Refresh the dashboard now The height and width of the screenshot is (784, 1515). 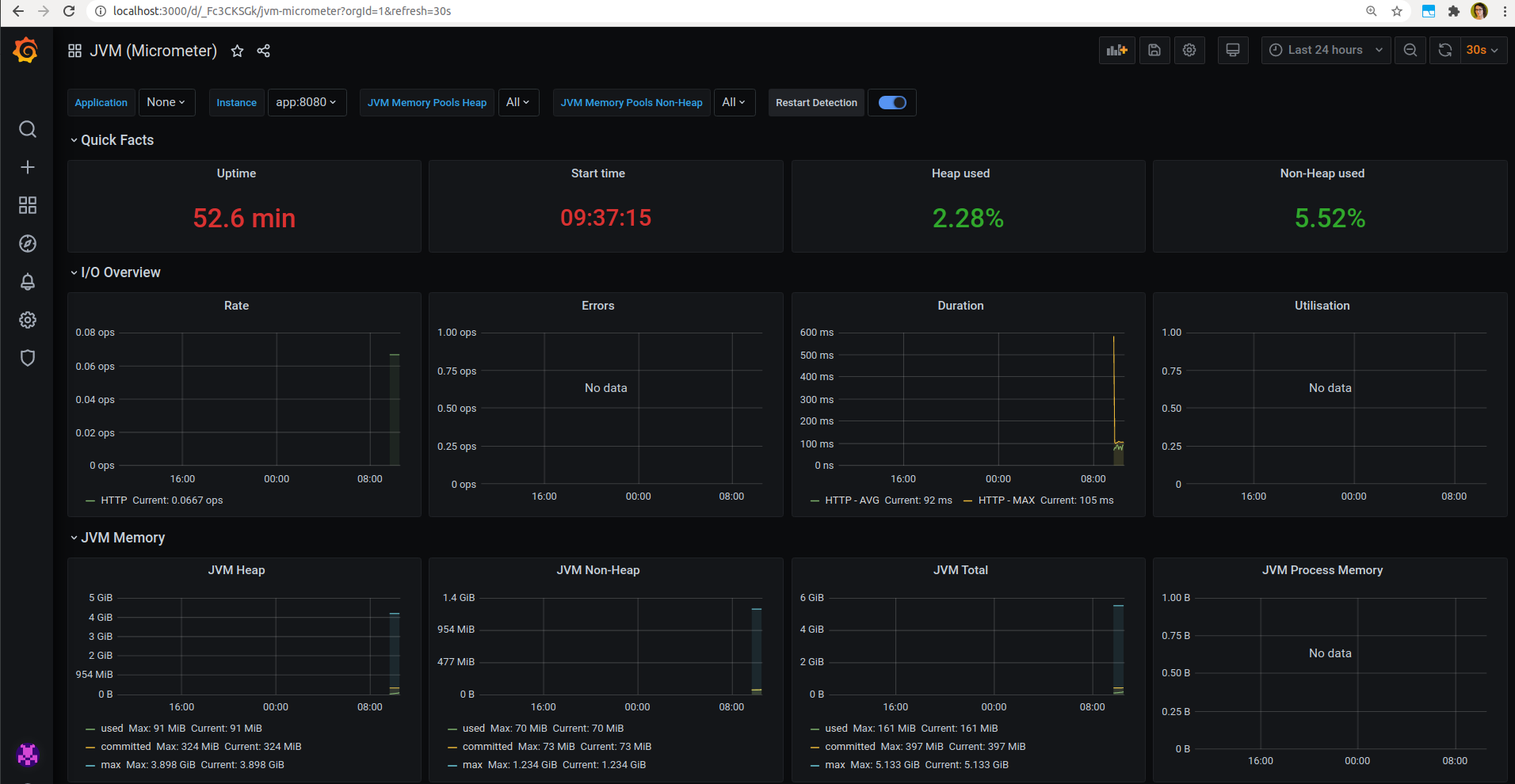pos(1445,50)
